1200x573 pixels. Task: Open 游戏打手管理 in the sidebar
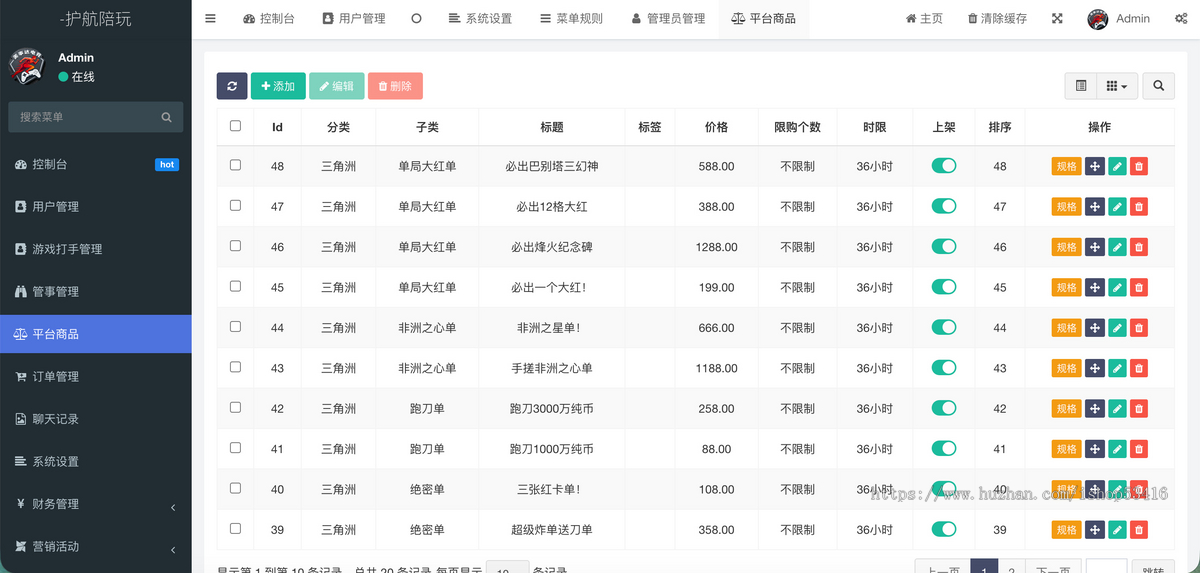point(95,249)
